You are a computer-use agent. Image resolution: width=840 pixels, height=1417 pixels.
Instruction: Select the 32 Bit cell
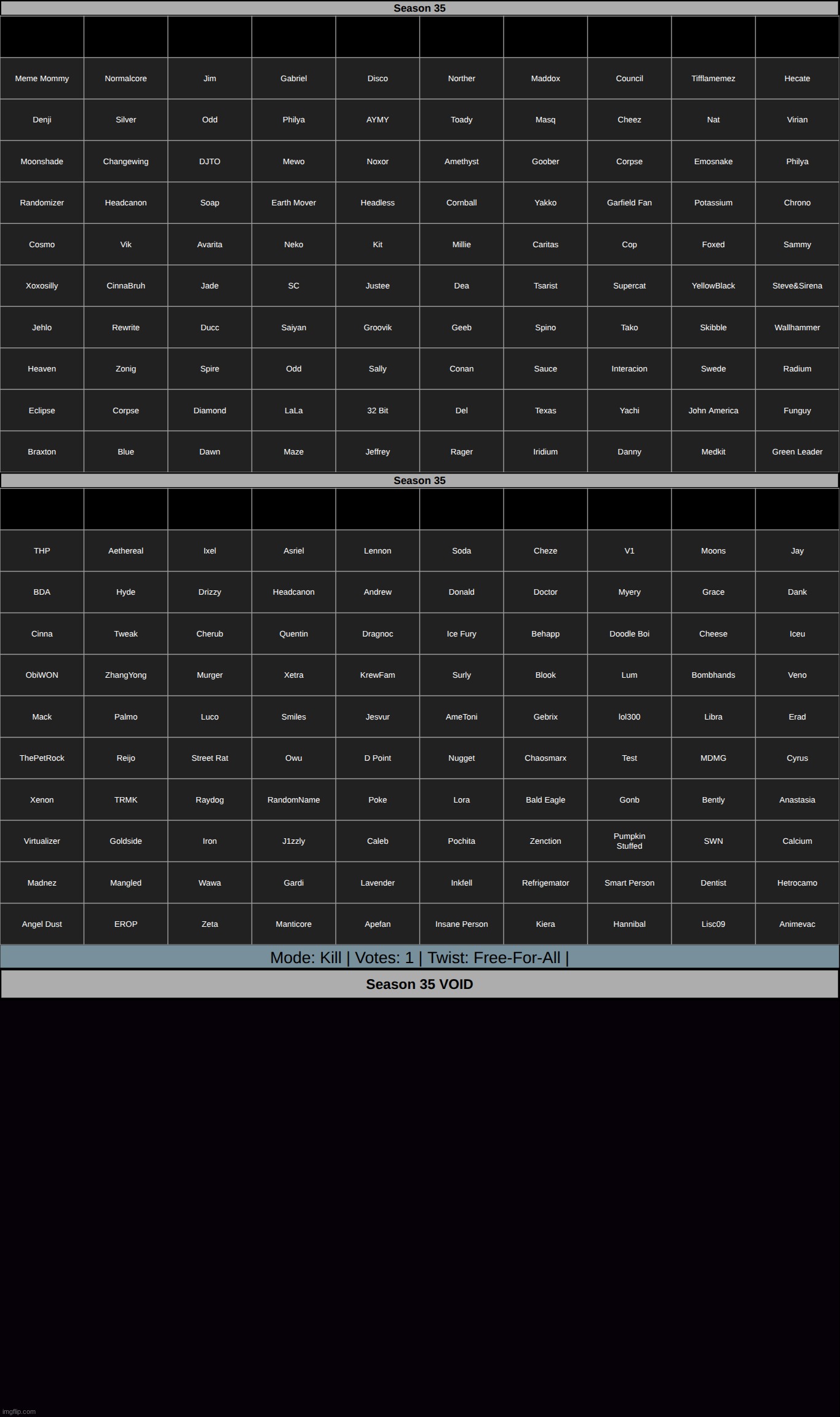coord(378,411)
